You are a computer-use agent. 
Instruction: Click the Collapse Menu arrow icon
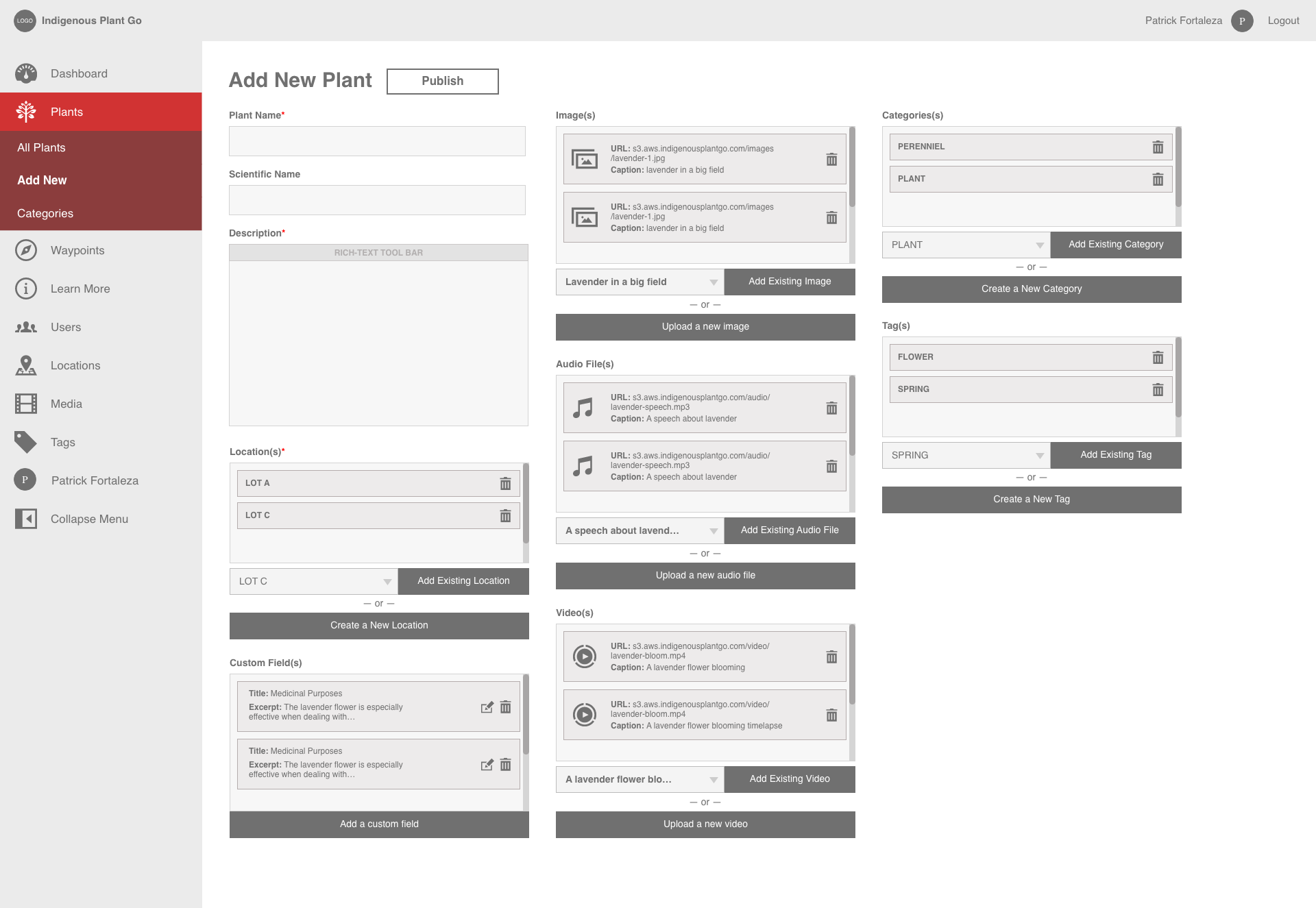pyautogui.click(x=26, y=519)
